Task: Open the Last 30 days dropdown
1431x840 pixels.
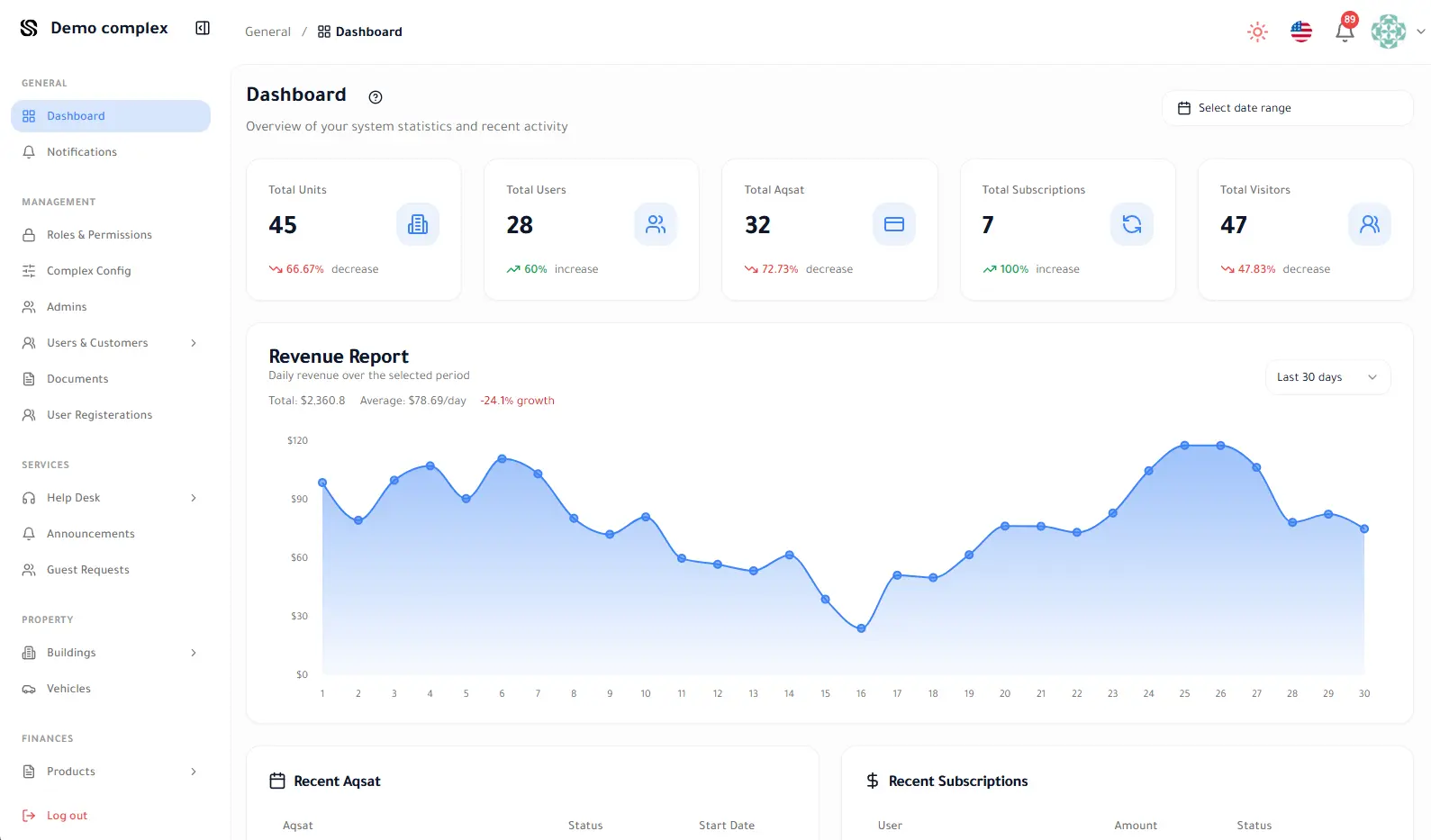Action: (1327, 377)
